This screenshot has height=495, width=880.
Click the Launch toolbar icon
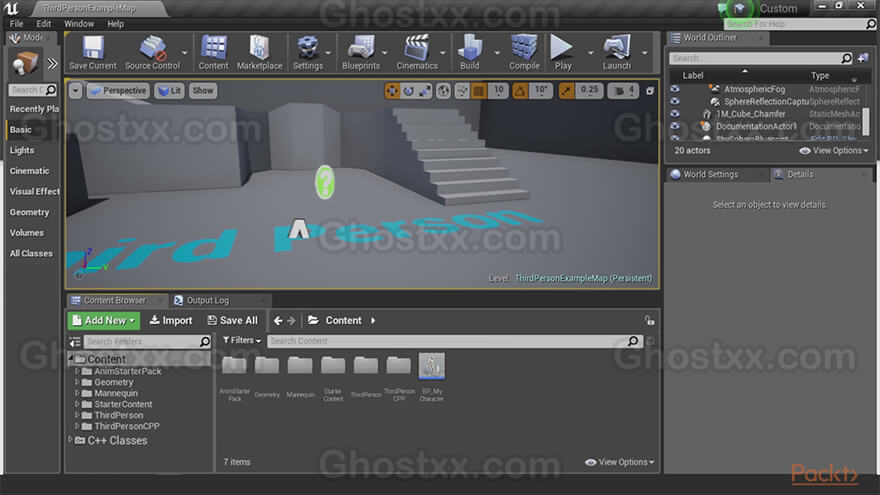(x=616, y=52)
